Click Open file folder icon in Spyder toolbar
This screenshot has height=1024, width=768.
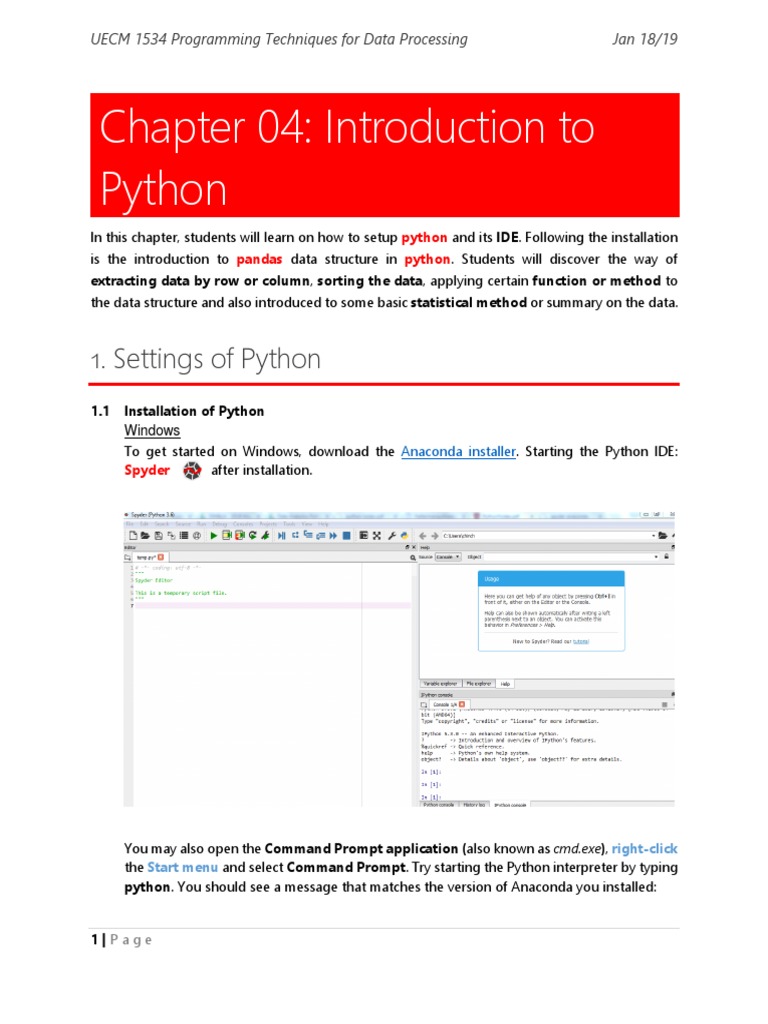click(145, 536)
